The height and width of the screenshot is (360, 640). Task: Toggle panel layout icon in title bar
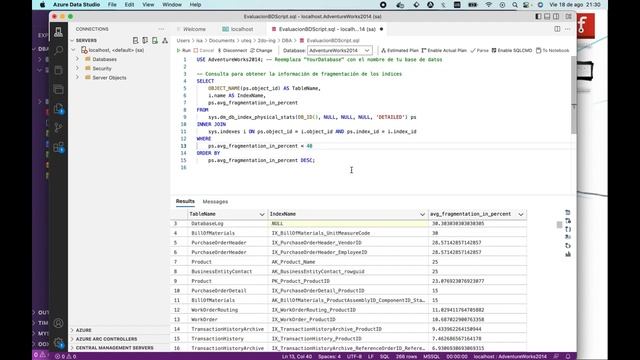[x=547, y=16]
